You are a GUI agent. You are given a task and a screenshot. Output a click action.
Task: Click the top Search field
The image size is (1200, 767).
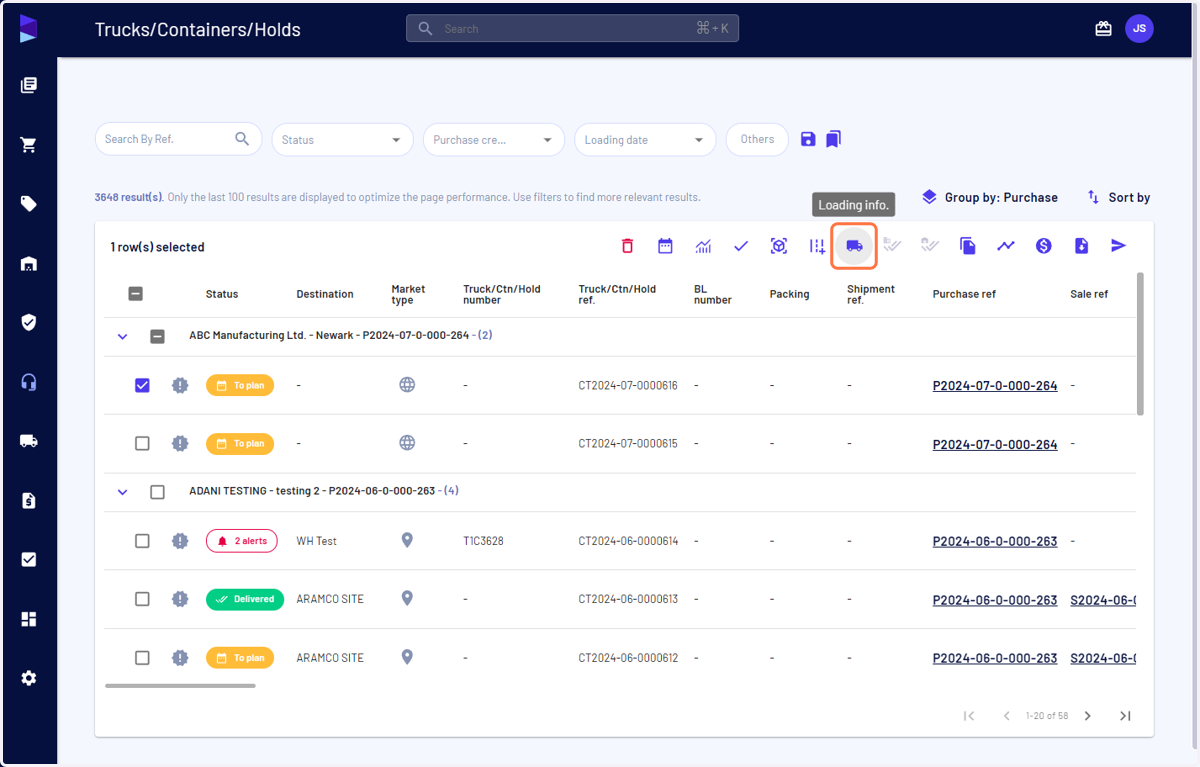(x=572, y=29)
